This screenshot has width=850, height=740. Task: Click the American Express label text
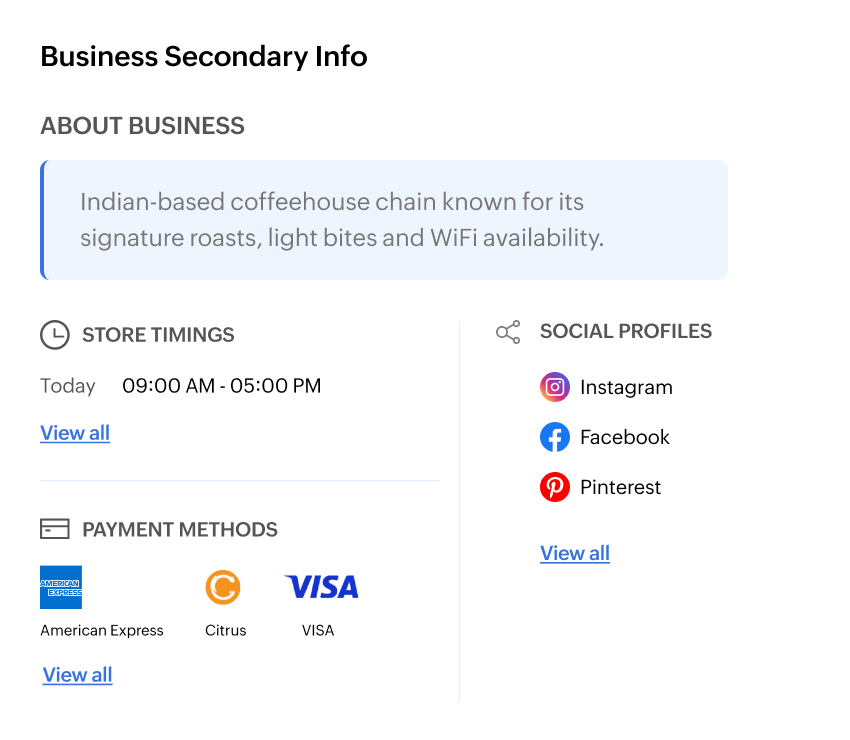click(x=102, y=630)
